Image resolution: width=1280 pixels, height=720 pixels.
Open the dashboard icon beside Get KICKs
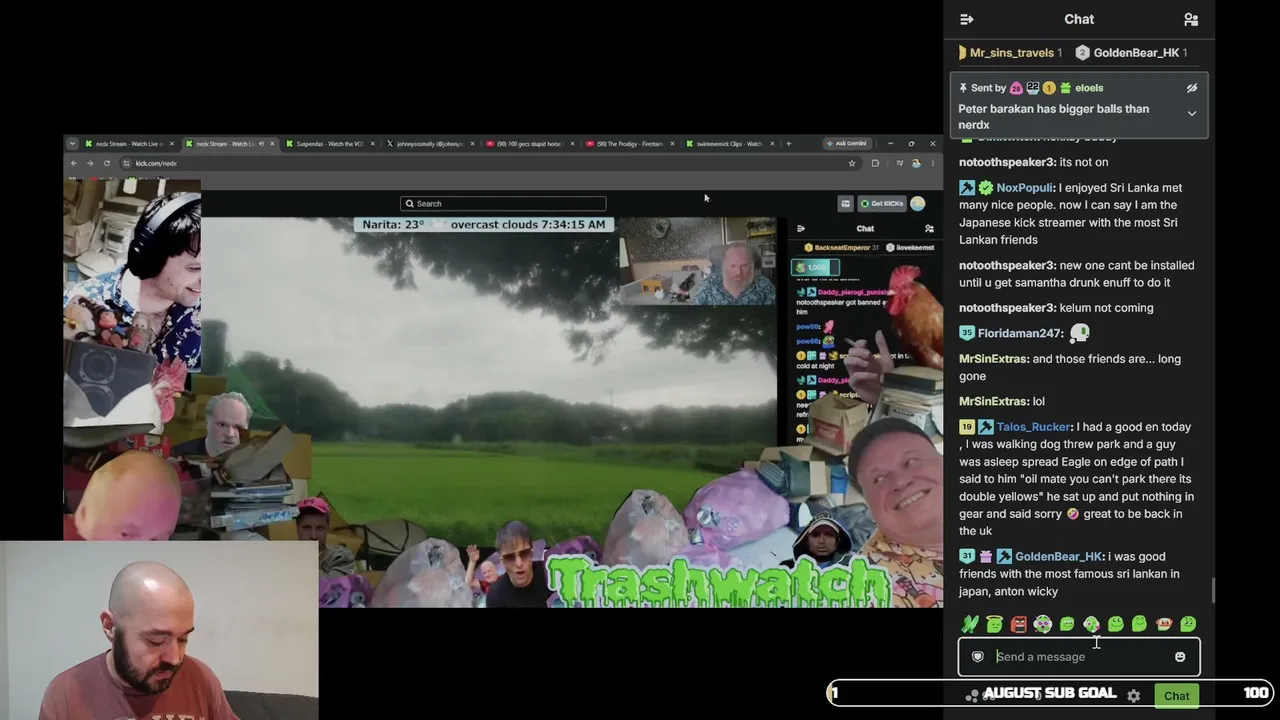[845, 204]
